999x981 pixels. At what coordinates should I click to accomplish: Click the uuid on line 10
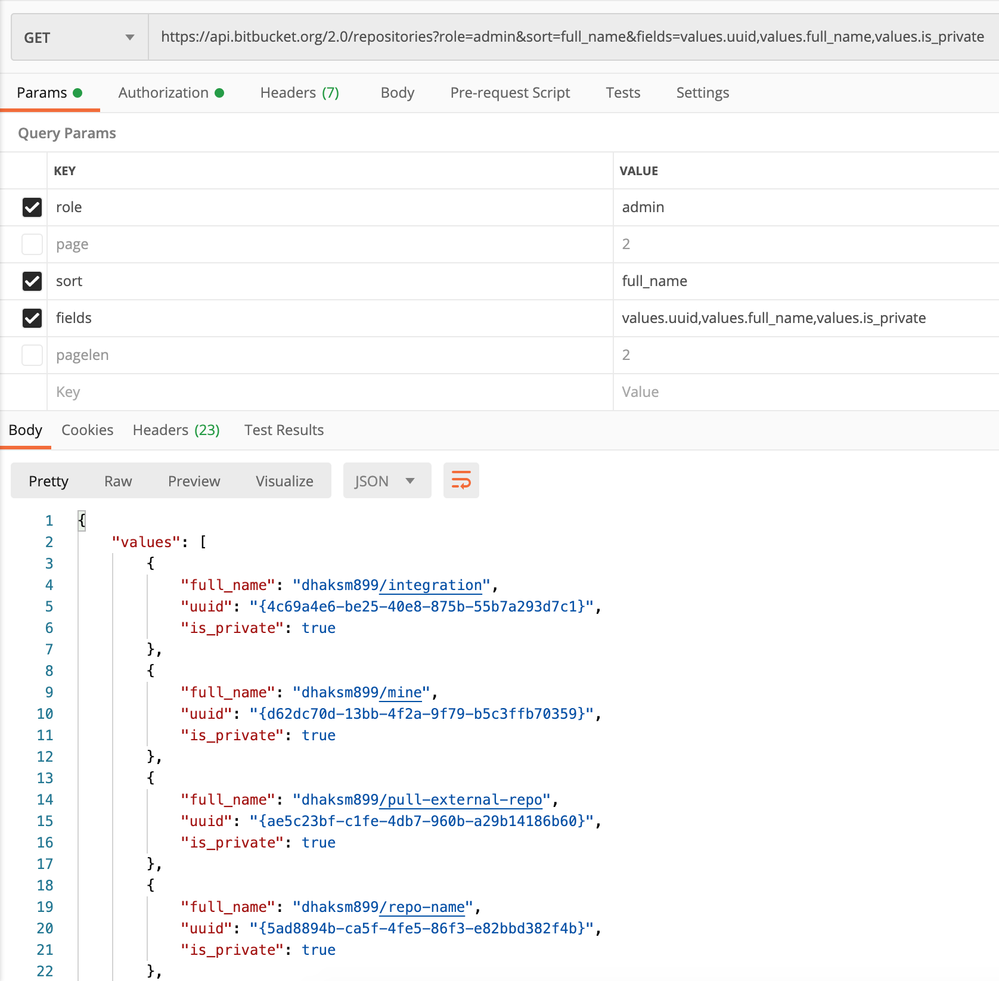[x=421, y=713]
